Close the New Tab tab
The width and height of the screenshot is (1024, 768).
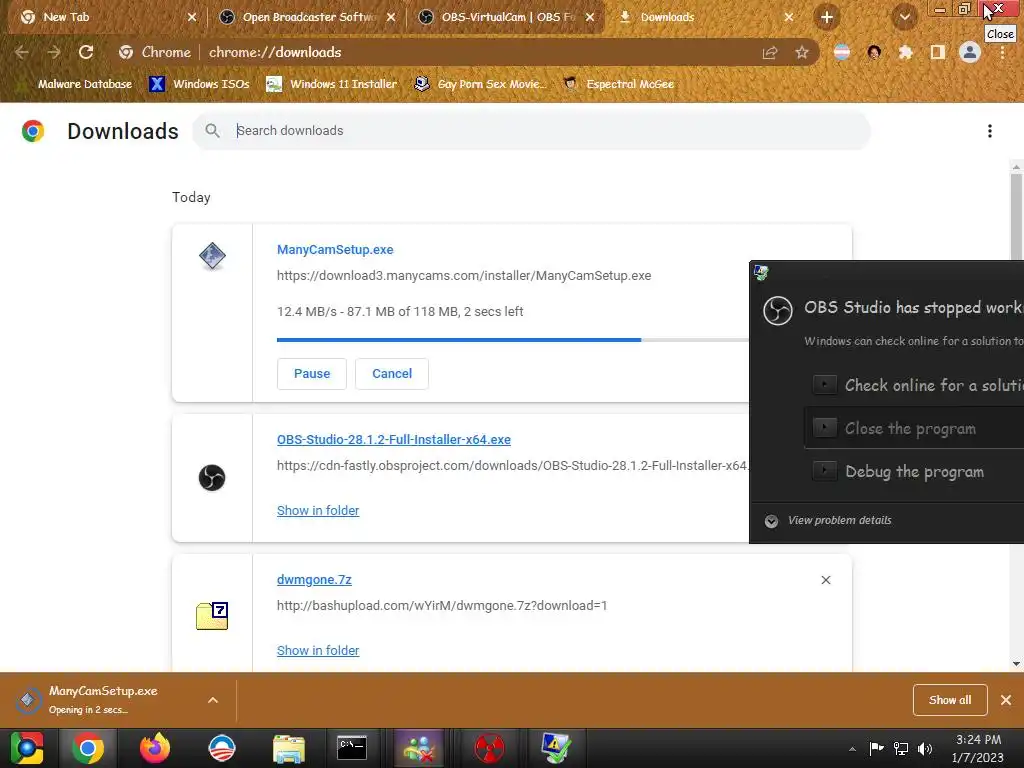[192, 18]
